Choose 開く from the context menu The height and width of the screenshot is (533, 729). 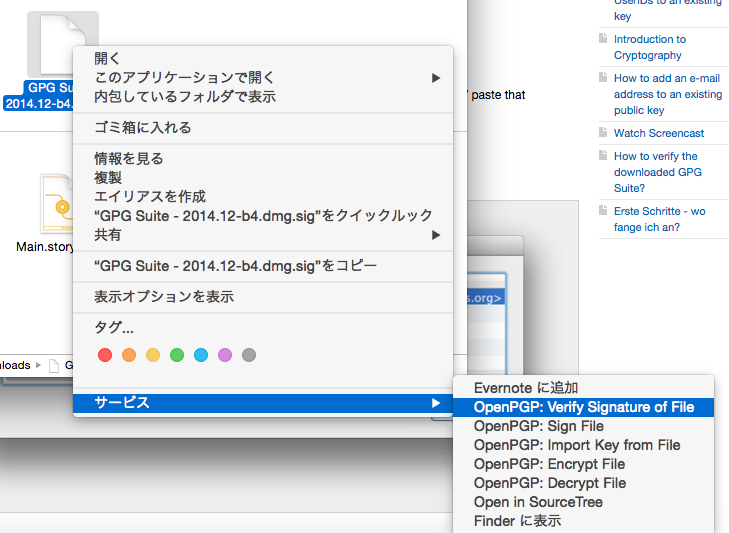click(263, 59)
